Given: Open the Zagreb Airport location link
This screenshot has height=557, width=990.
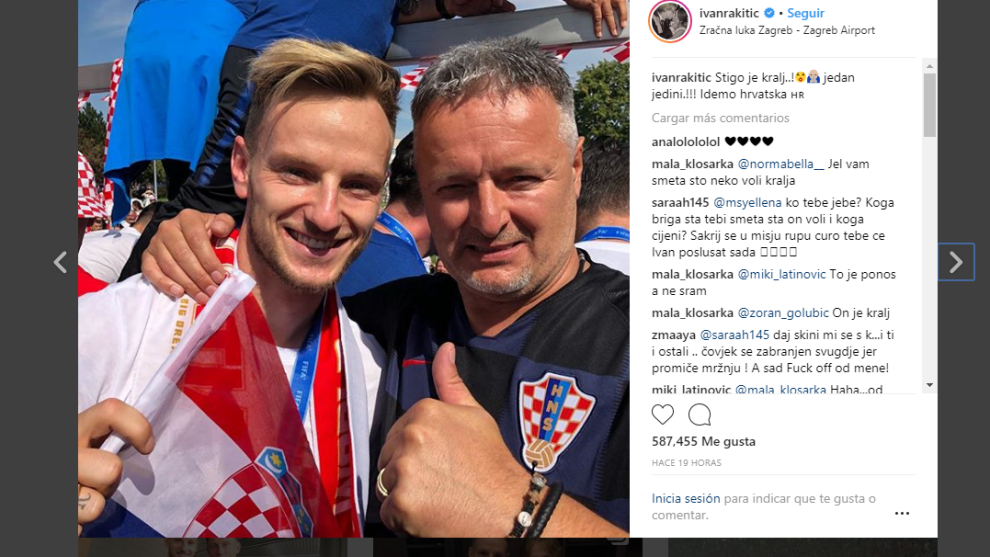Looking at the screenshot, I should 787,30.
